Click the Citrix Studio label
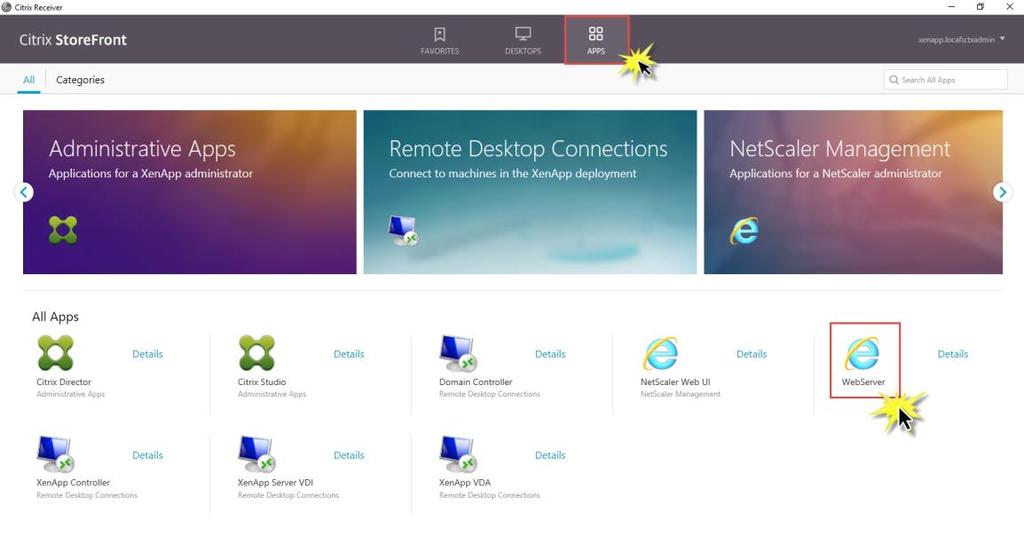The height and width of the screenshot is (551, 1024). [x=262, y=382]
